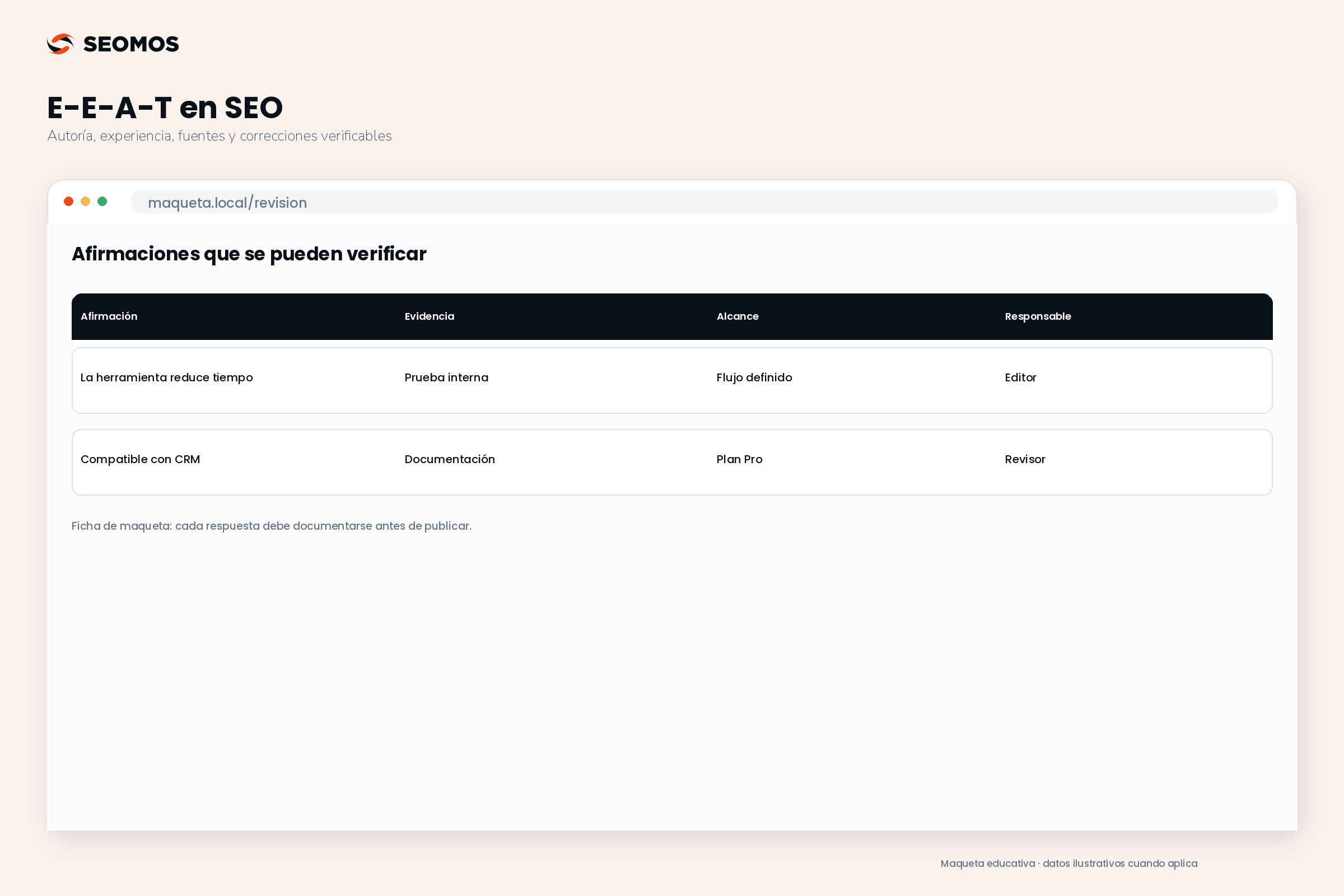This screenshot has width=1344, height=896.
Task: Select the "Flujo definido" scope cell
Action: (x=754, y=377)
